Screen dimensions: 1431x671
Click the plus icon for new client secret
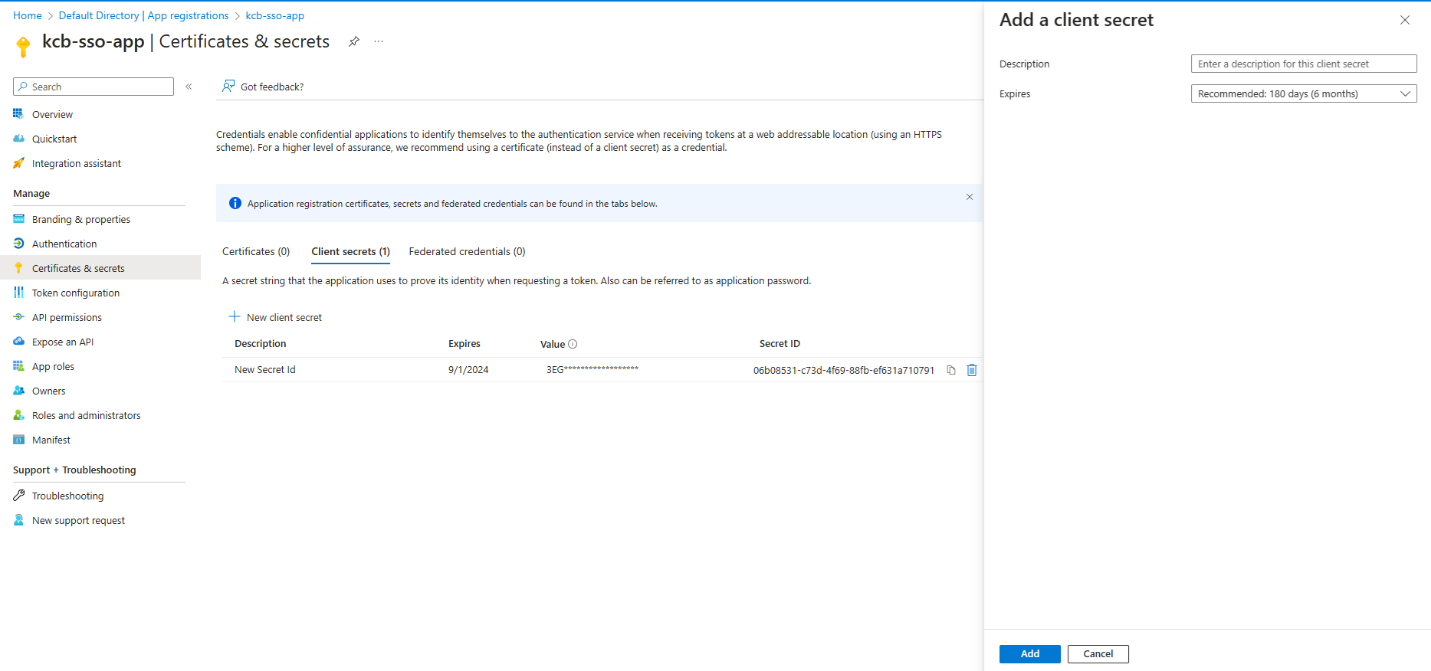coord(234,317)
